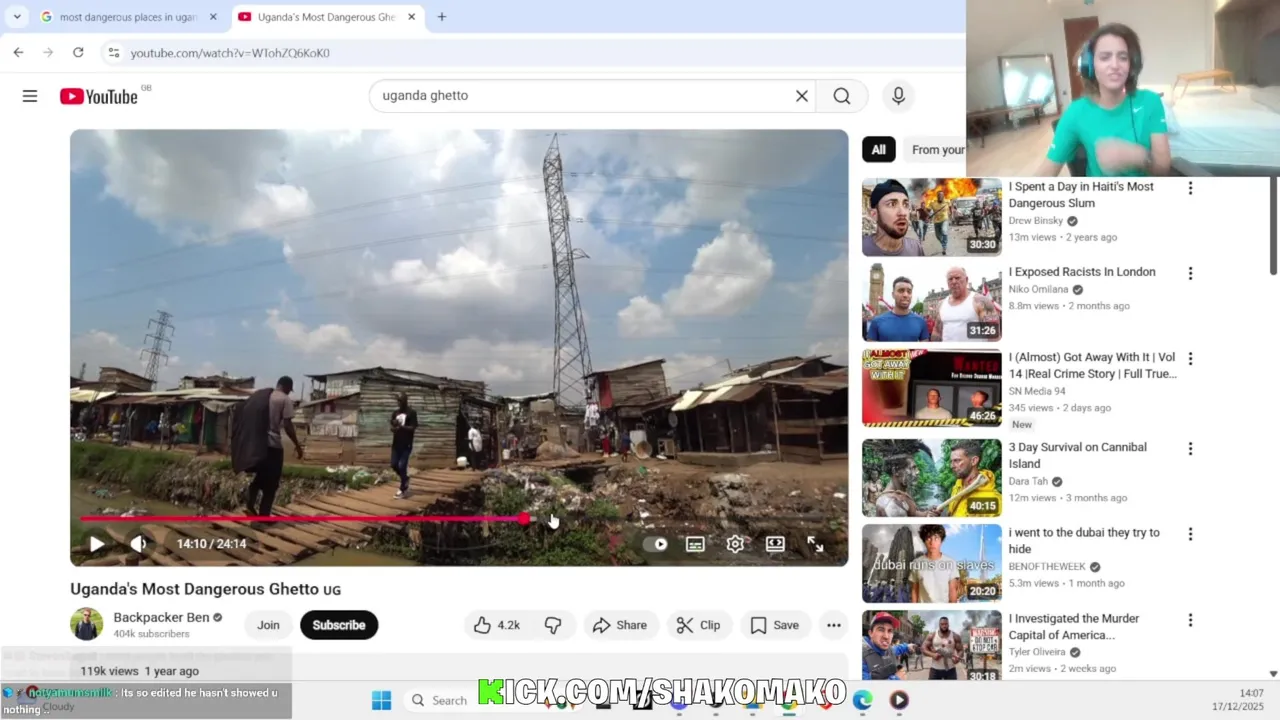The image size is (1280, 720).
Task: Switch to theater mode
Action: click(775, 544)
